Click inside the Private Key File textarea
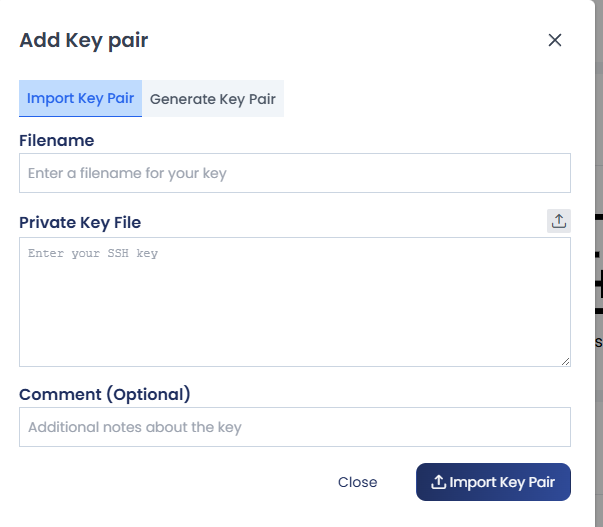The width and height of the screenshot is (603, 527). (295, 302)
